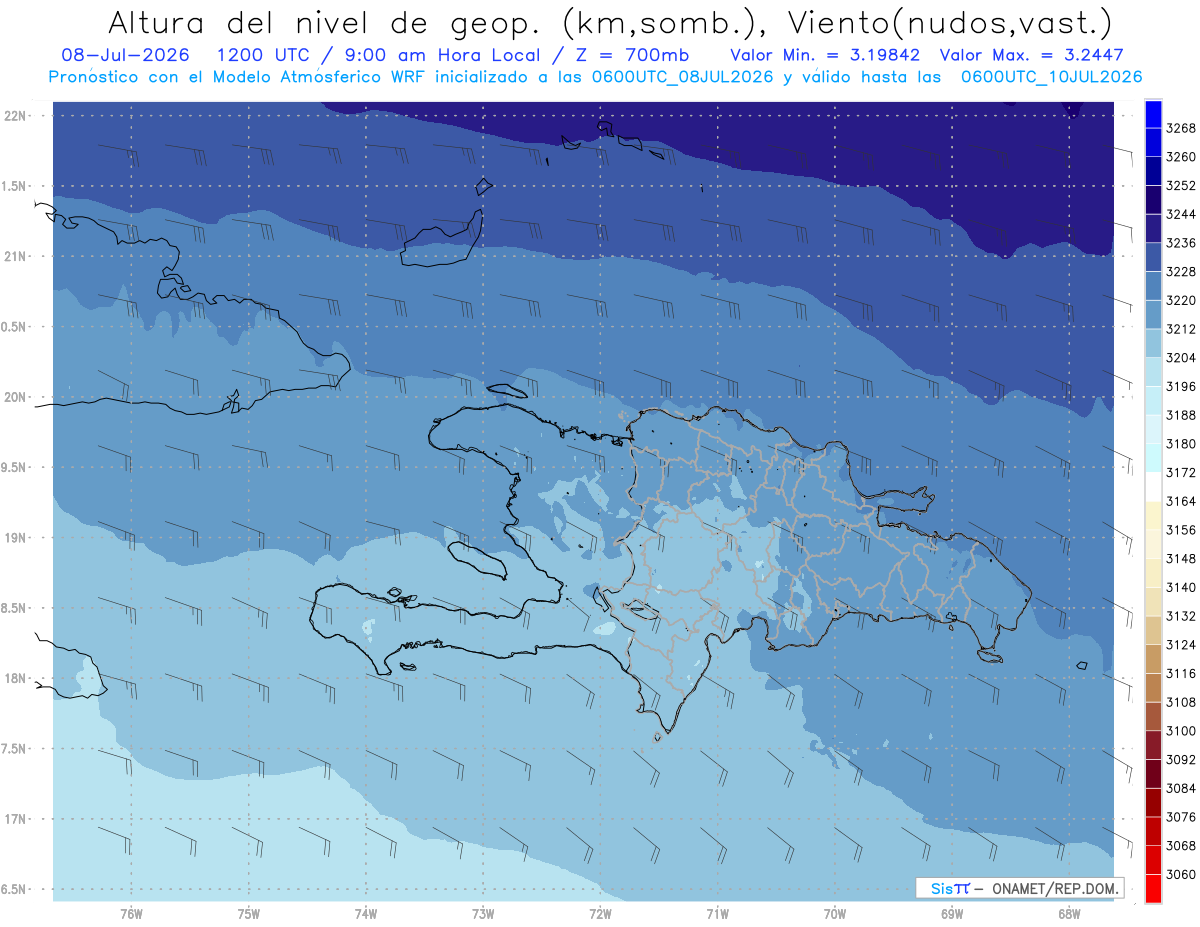The width and height of the screenshot is (1200, 927).
Task: Click the legend value '3180'
Action: 1181,444
